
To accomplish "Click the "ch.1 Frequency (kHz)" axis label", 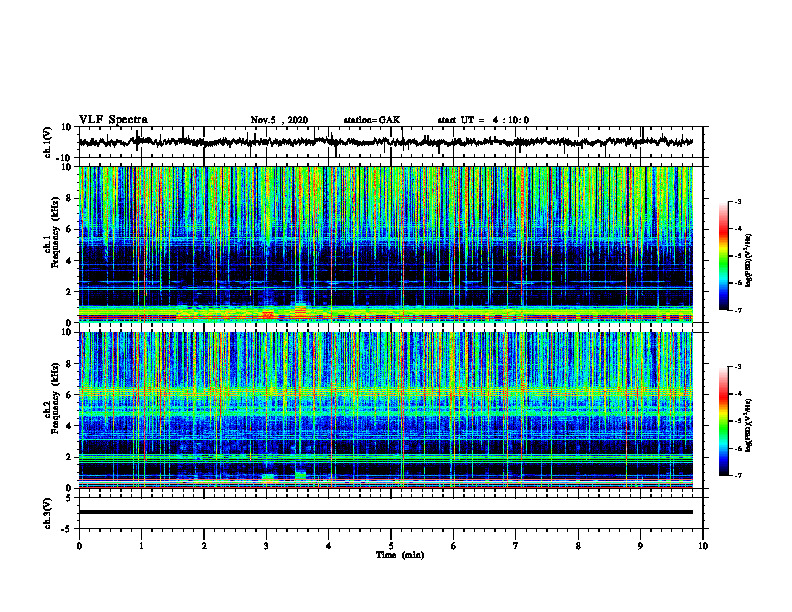I will (x=52, y=244).
